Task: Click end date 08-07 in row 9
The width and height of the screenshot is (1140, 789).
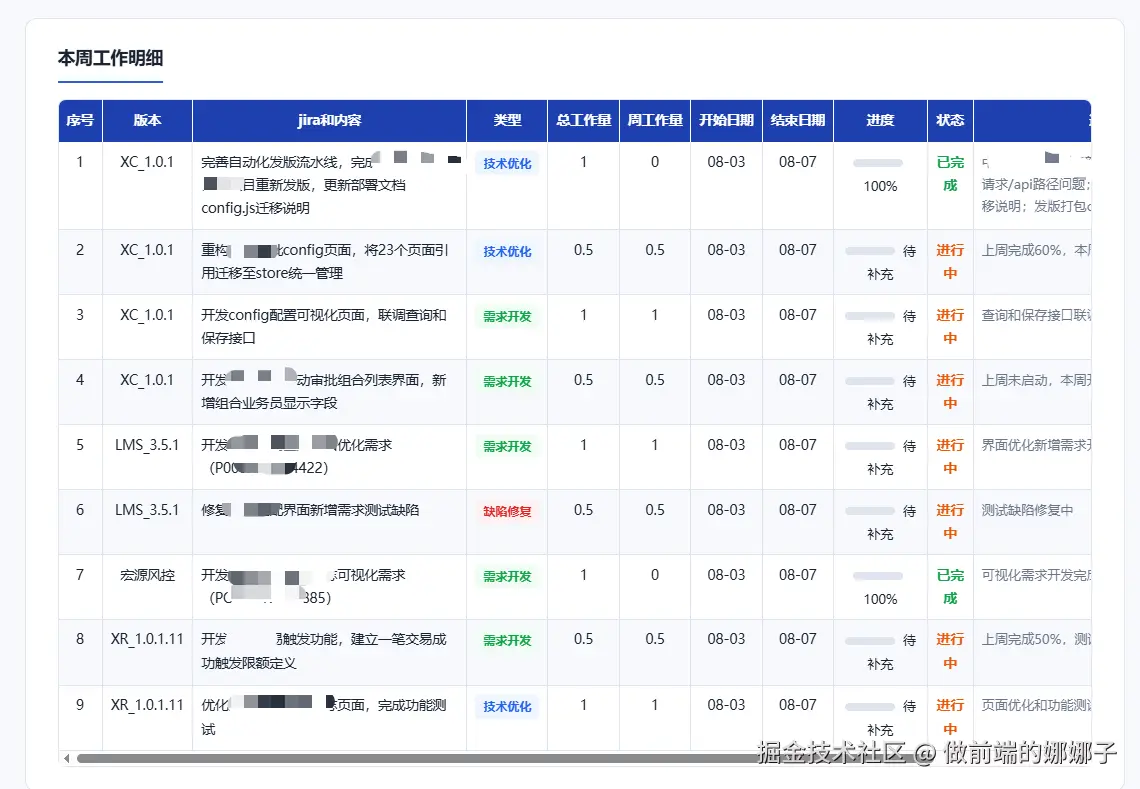Action: (798, 705)
